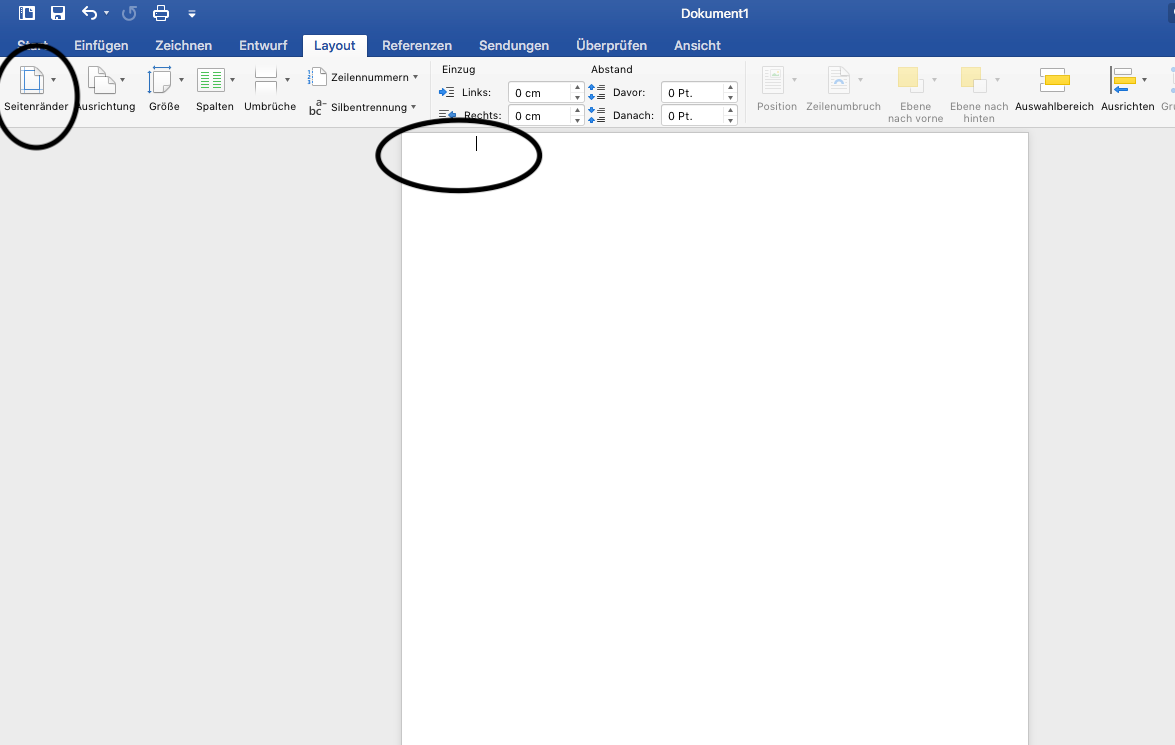Open the Größe page size icon
1175x745 pixels.
click(x=160, y=80)
